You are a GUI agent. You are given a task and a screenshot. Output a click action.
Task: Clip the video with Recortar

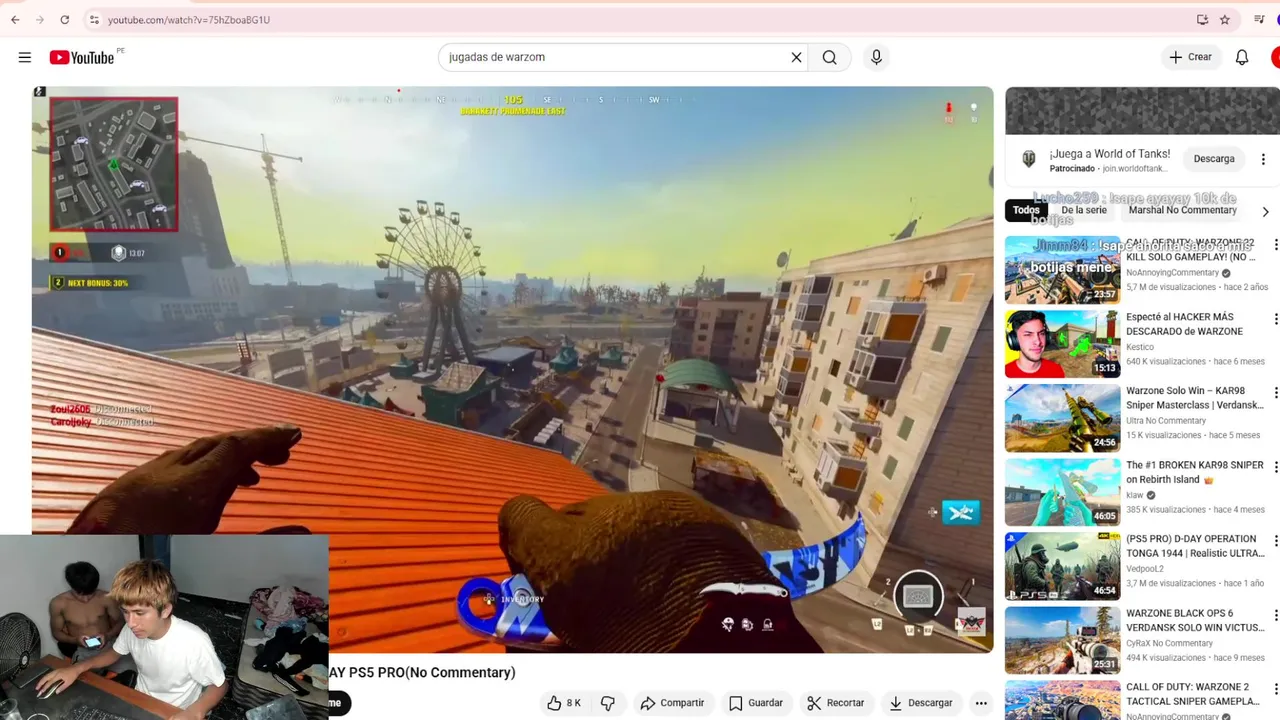tap(835, 703)
